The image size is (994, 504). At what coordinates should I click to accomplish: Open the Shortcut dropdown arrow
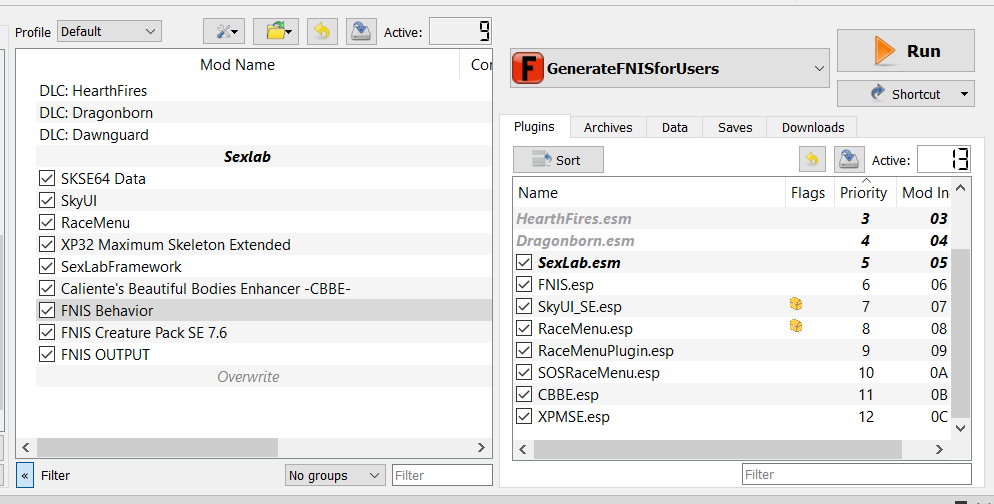(x=964, y=94)
